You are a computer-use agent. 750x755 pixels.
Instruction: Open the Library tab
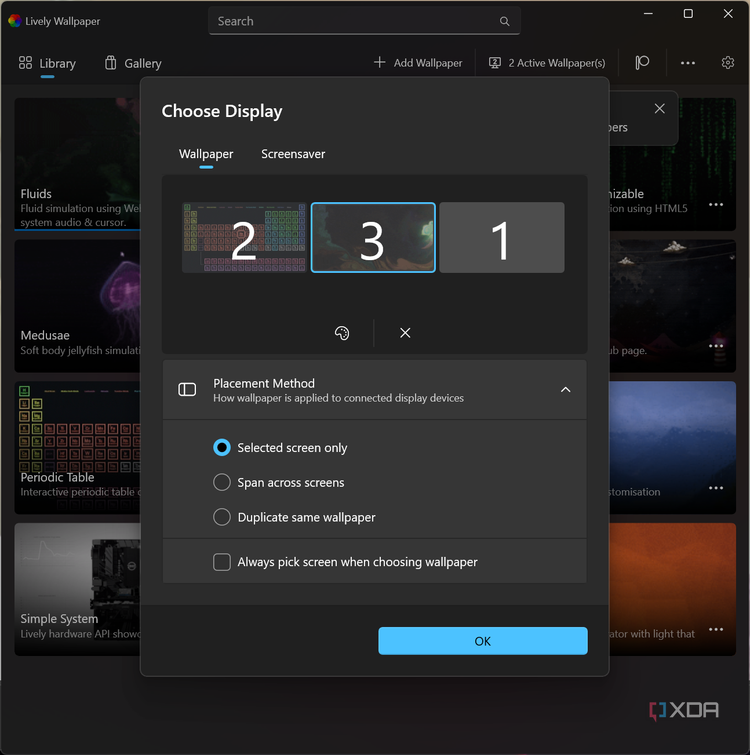click(x=47, y=64)
